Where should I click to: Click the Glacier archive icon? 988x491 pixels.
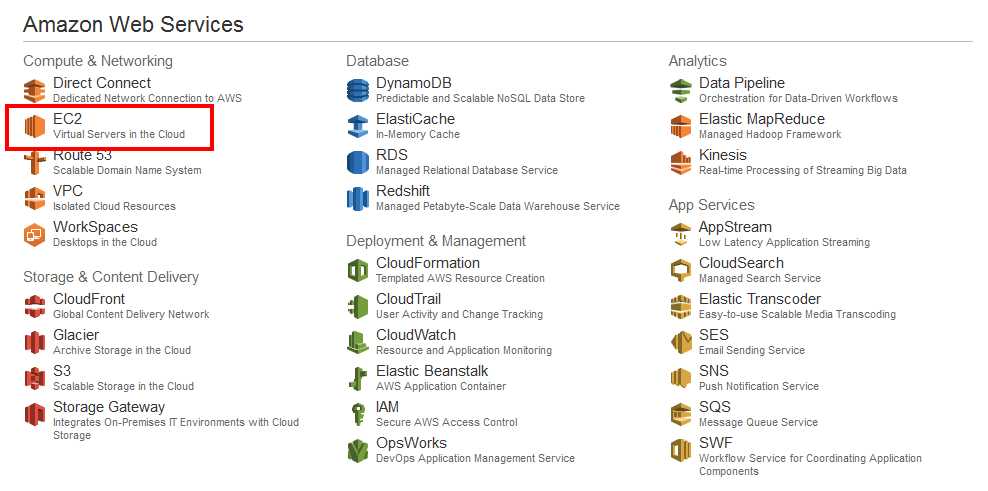(35, 342)
